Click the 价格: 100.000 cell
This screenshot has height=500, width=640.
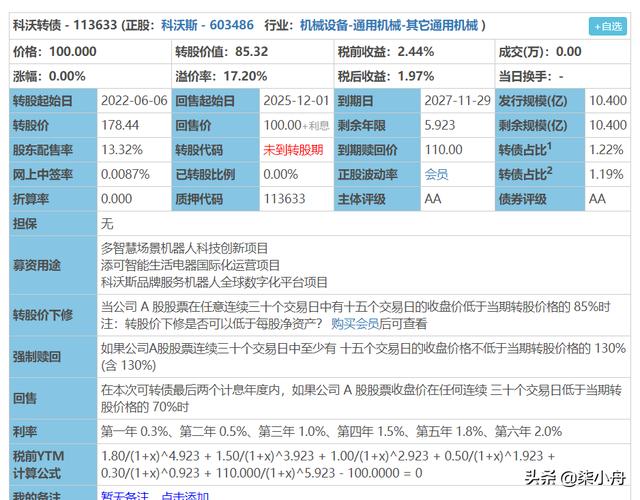90,52
